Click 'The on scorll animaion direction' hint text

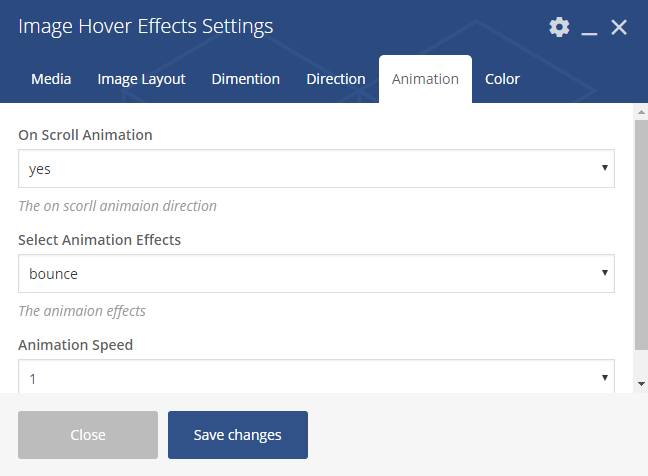pyautogui.click(x=117, y=206)
